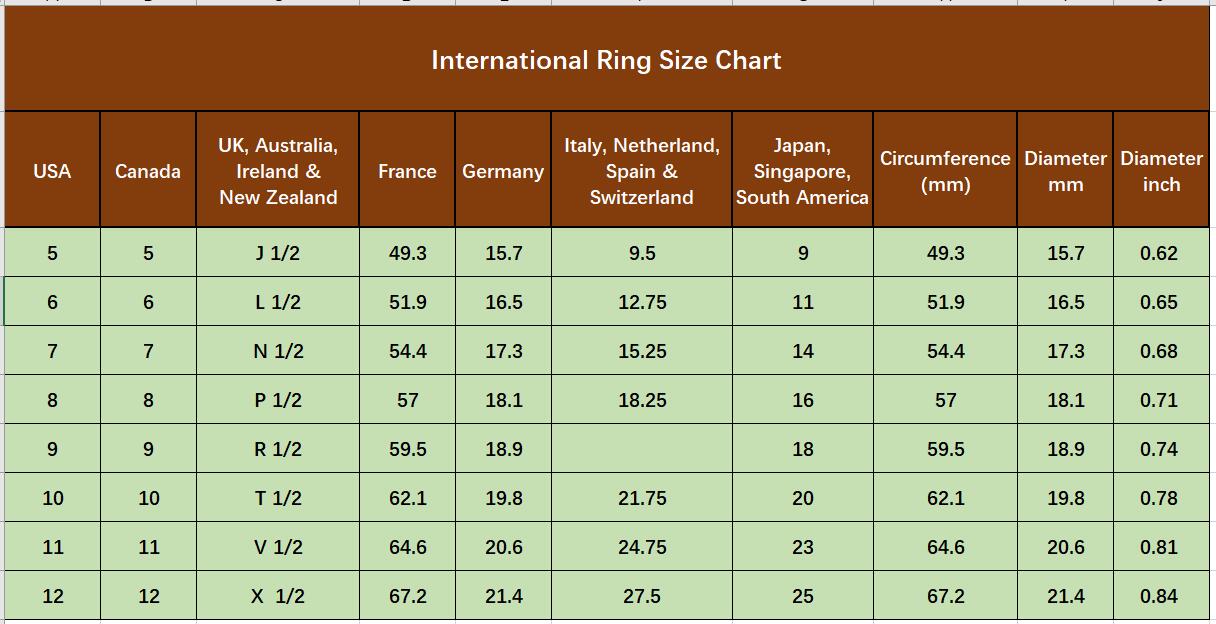
Task: Click the "Canada" column header cell
Action: (148, 171)
